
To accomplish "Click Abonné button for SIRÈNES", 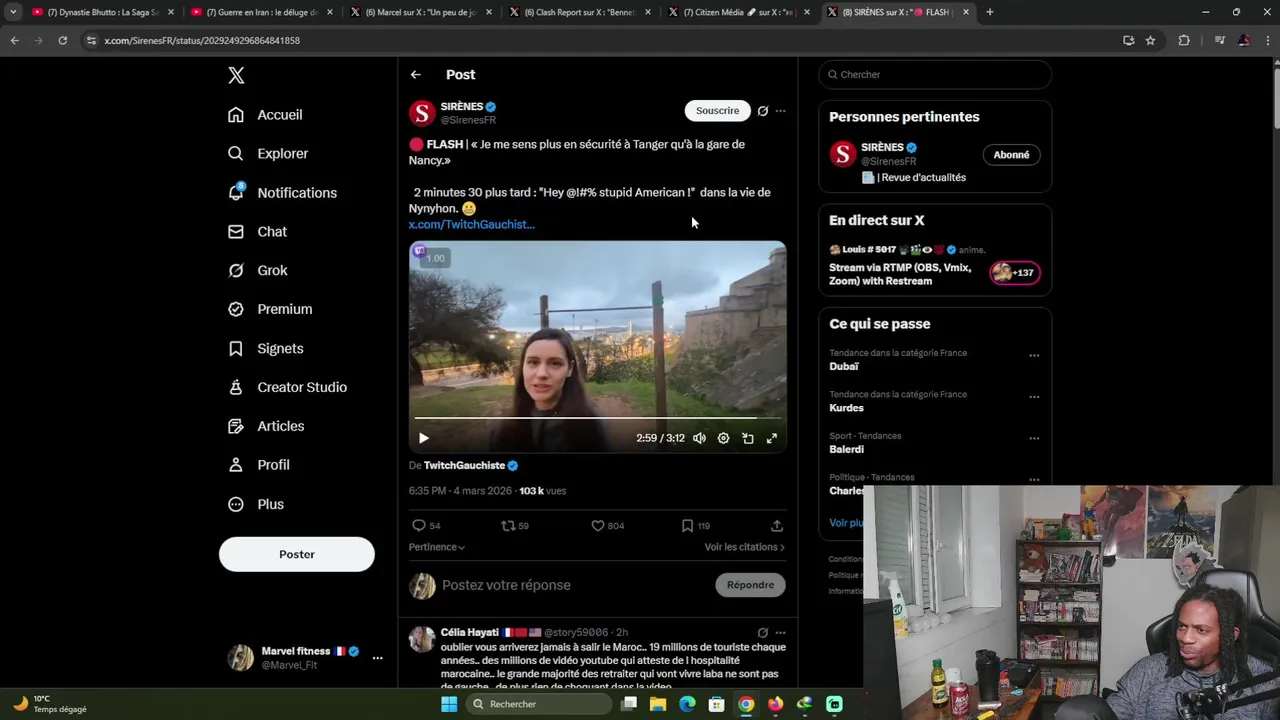I will point(1011,155).
